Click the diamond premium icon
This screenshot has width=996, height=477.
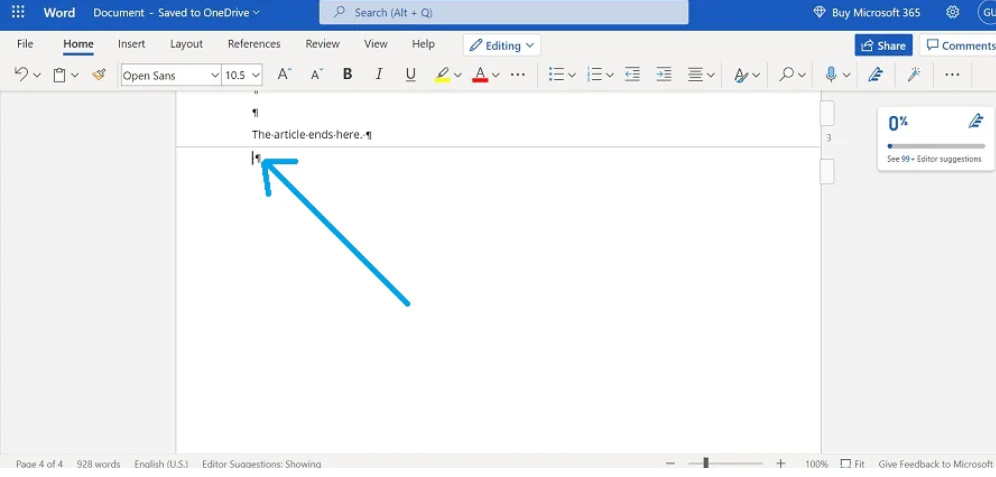pyautogui.click(x=819, y=12)
